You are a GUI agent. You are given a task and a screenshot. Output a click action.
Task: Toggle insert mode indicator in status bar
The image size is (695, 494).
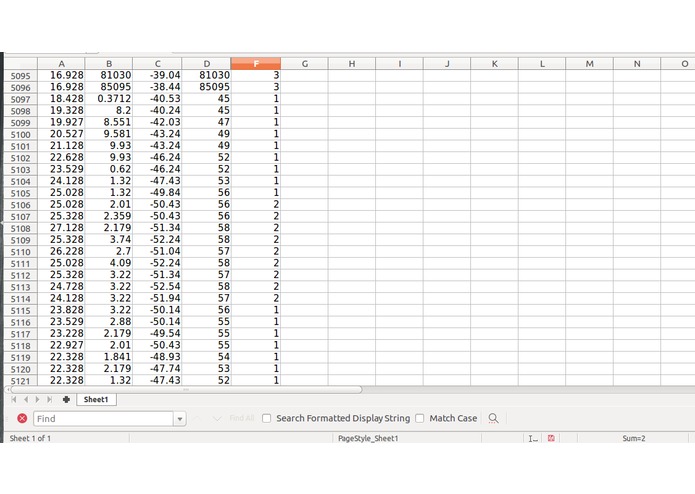533,438
